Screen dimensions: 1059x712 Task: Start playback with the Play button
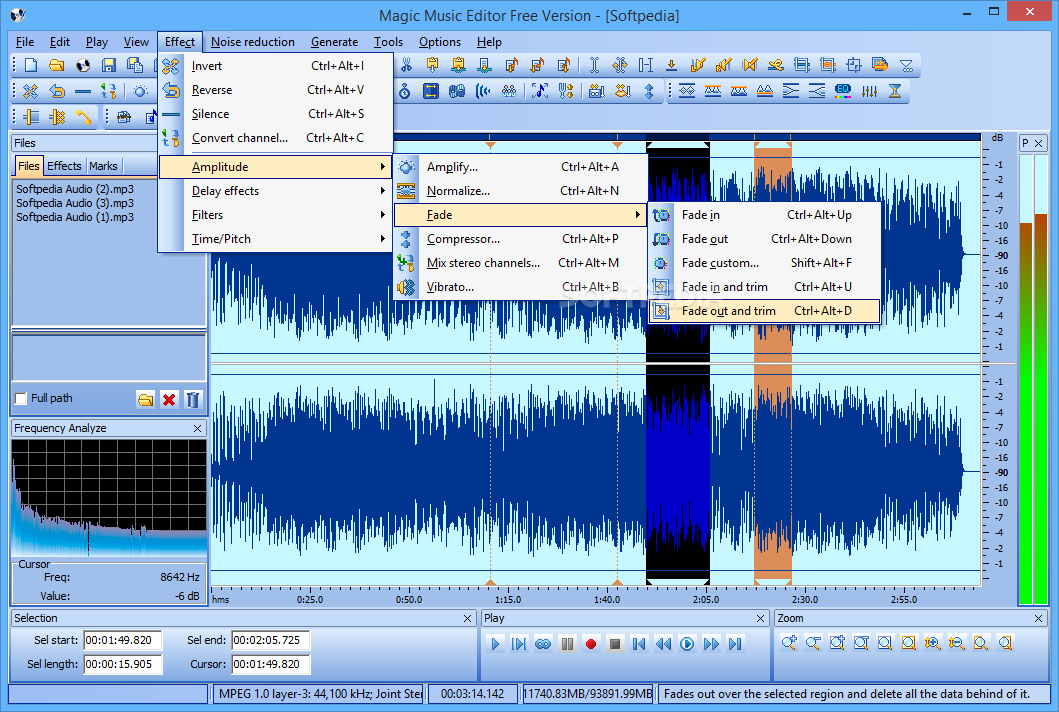pyautogui.click(x=495, y=644)
